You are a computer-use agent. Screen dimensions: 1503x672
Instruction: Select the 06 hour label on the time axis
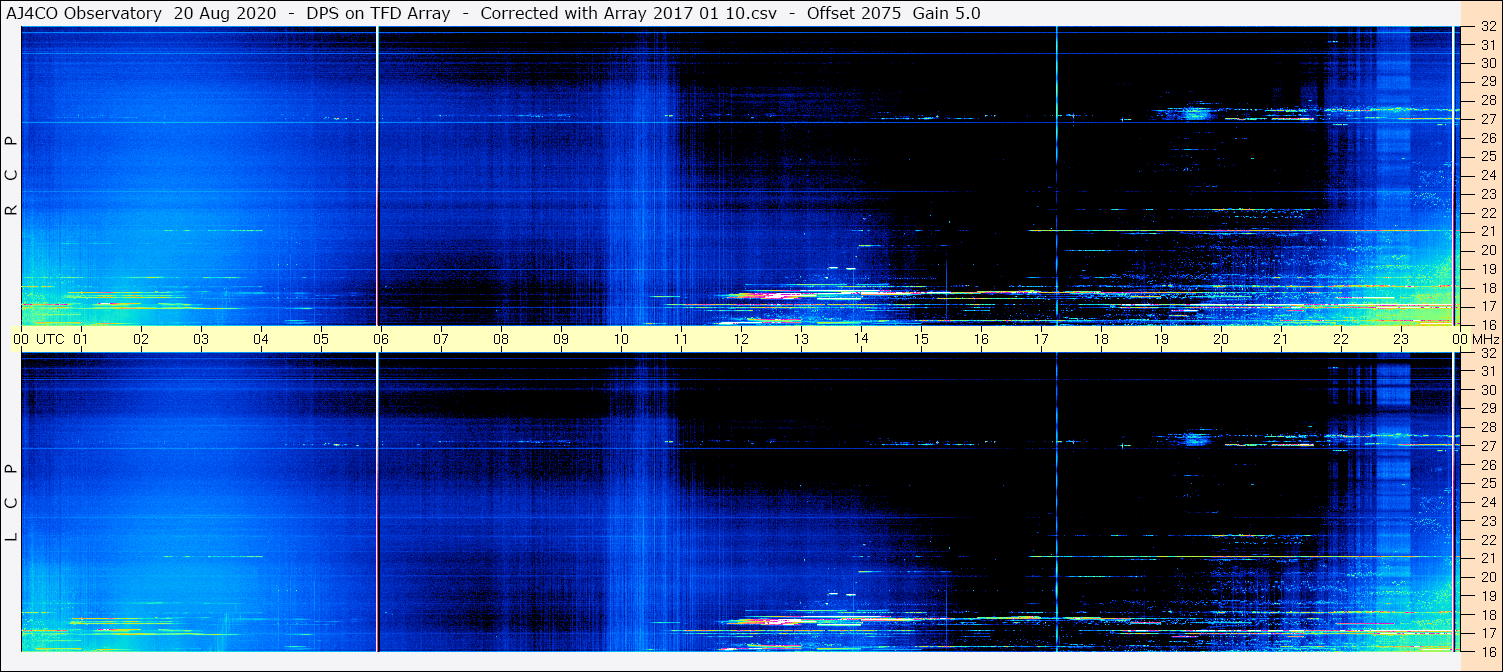pos(381,339)
